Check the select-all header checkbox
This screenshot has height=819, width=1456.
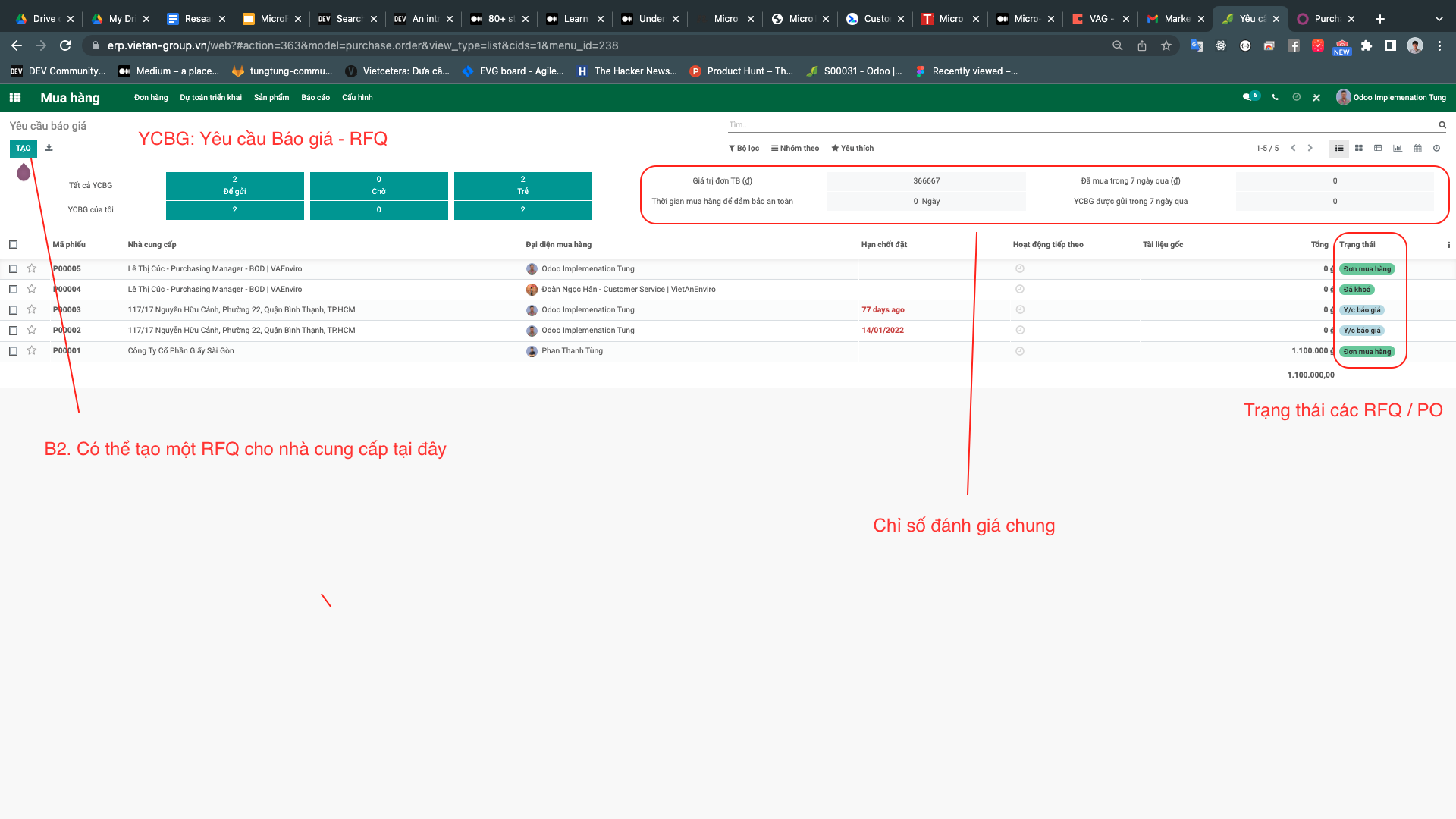(14, 244)
